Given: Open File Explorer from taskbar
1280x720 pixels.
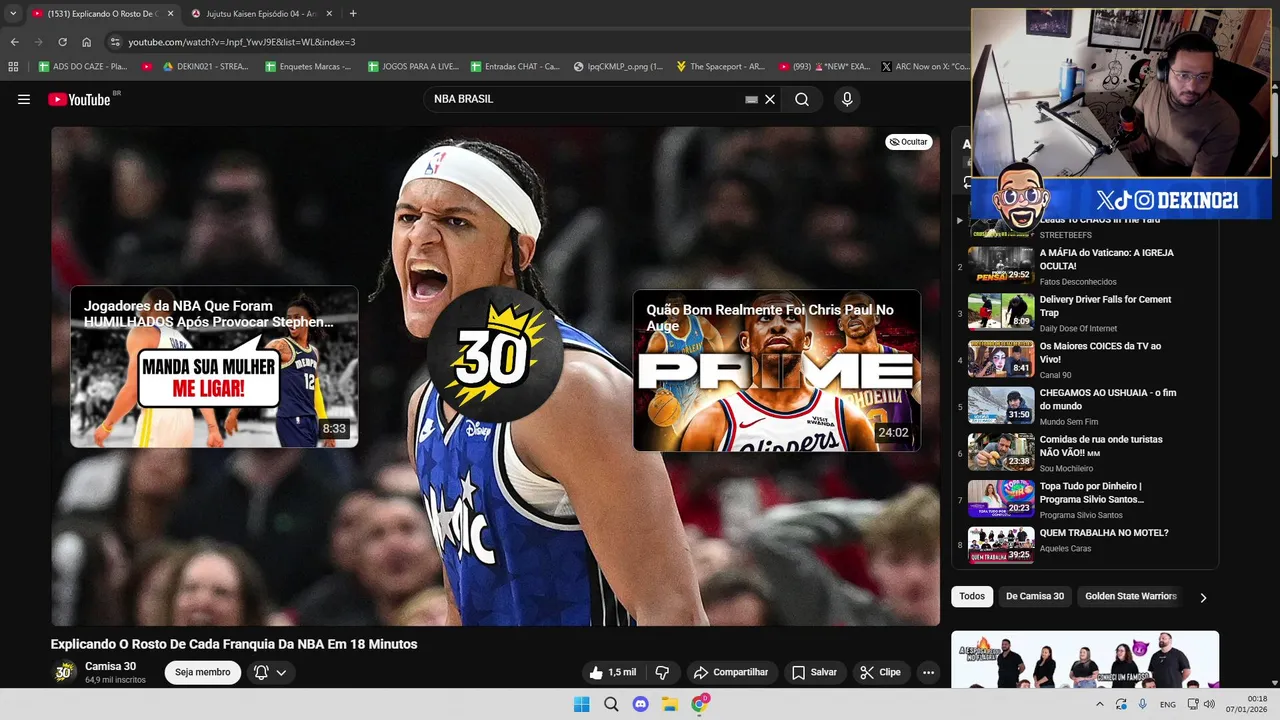Looking at the screenshot, I should pyautogui.click(x=670, y=704).
